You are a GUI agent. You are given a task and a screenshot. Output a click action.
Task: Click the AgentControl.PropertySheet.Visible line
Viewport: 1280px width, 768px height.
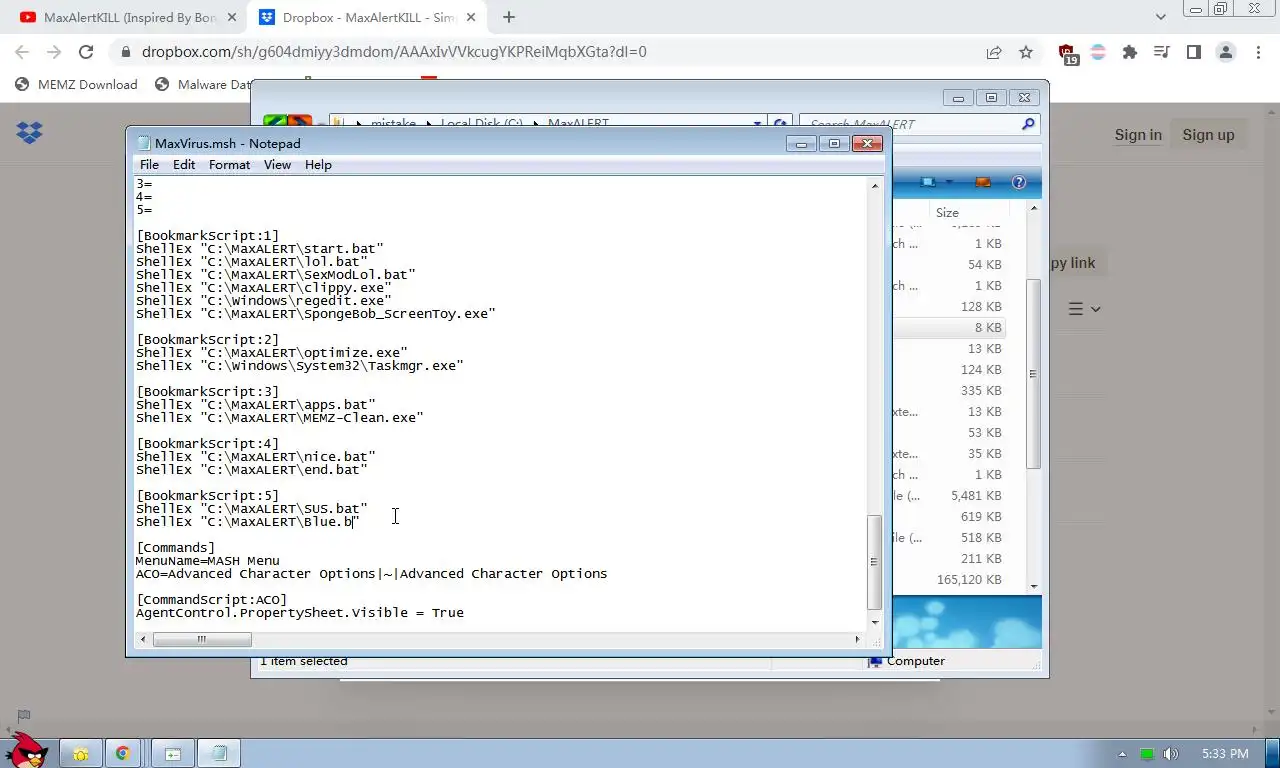[x=300, y=613]
